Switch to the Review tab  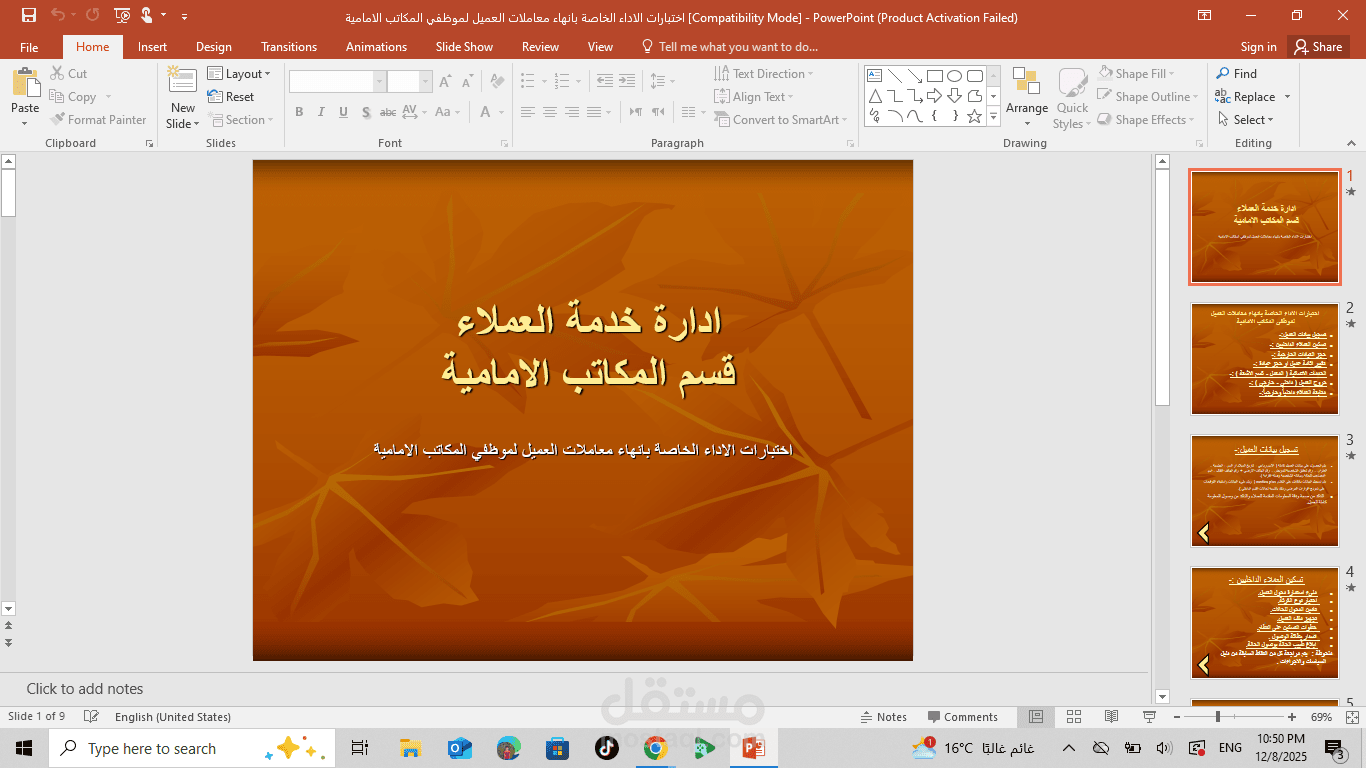(540, 47)
